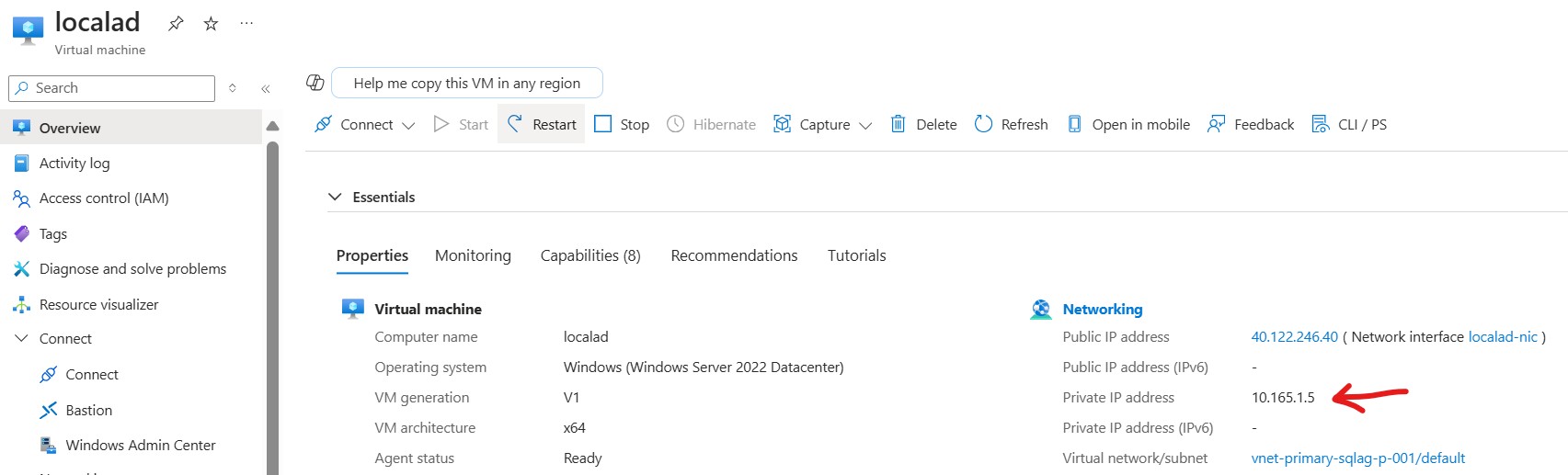Click the localad virtual machine icon in header

(28, 30)
